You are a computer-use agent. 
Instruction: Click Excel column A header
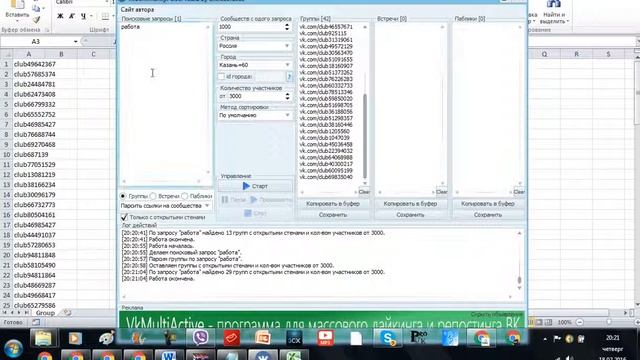[x=29, y=54]
